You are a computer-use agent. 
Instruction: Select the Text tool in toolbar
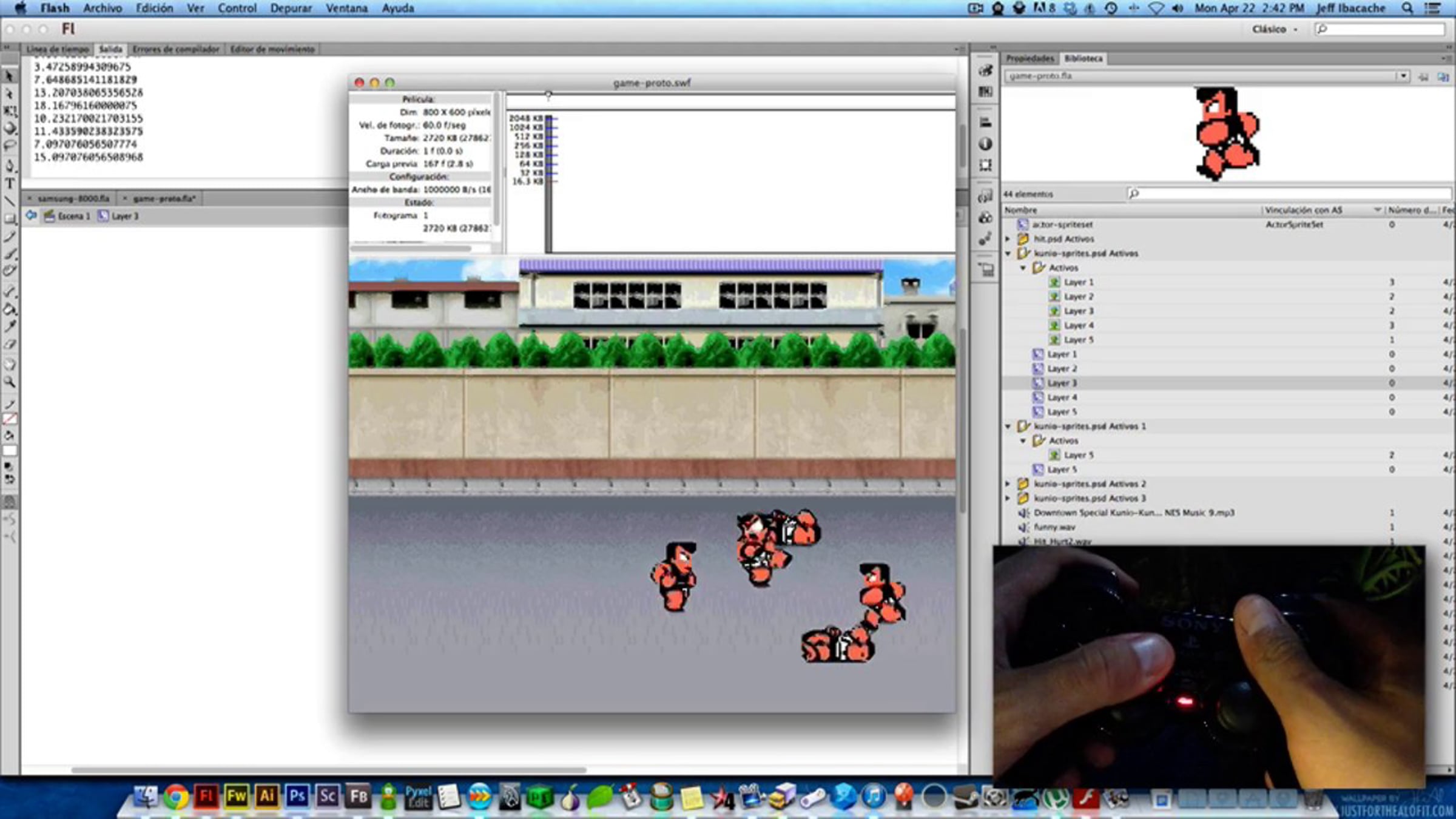click(x=10, y=183)
